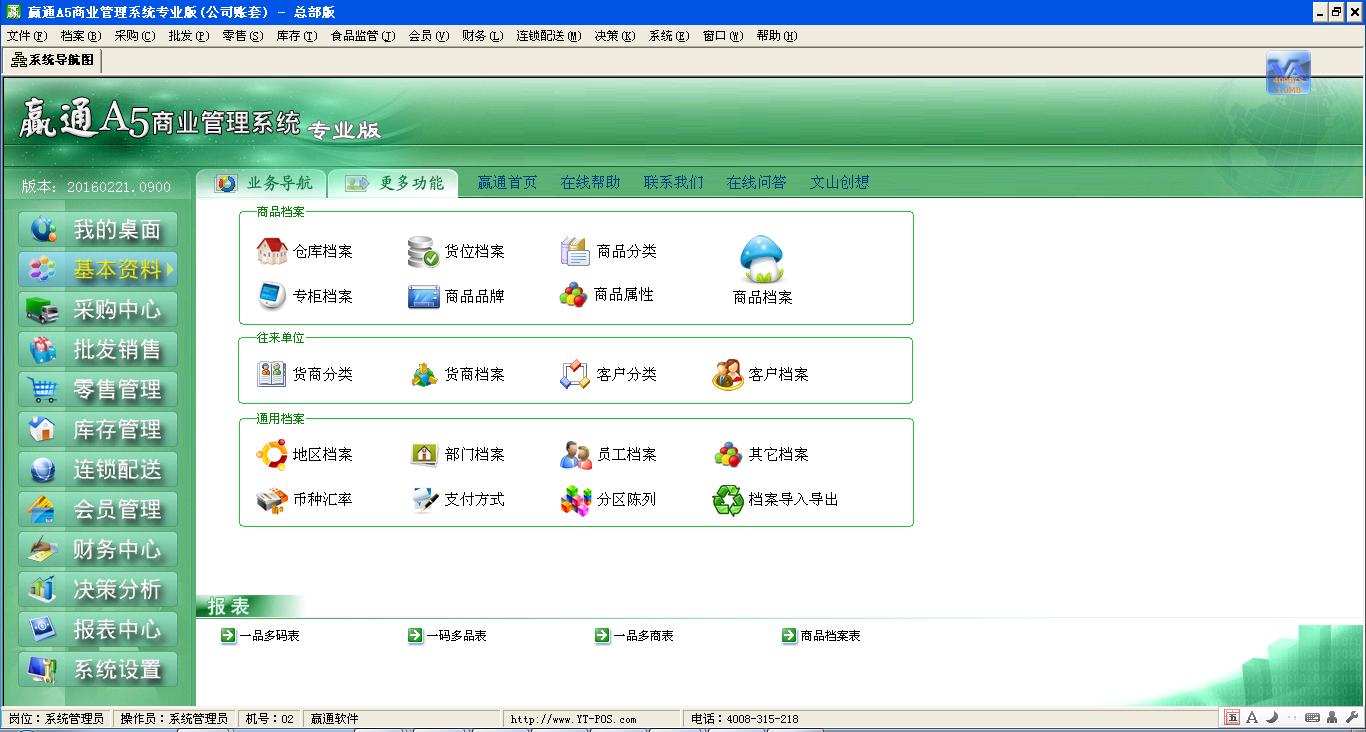Image resolution: width=1366 pixels, height=732 pixels.
Task: Open 库存管理 inventory management
Action: [98, 430]
